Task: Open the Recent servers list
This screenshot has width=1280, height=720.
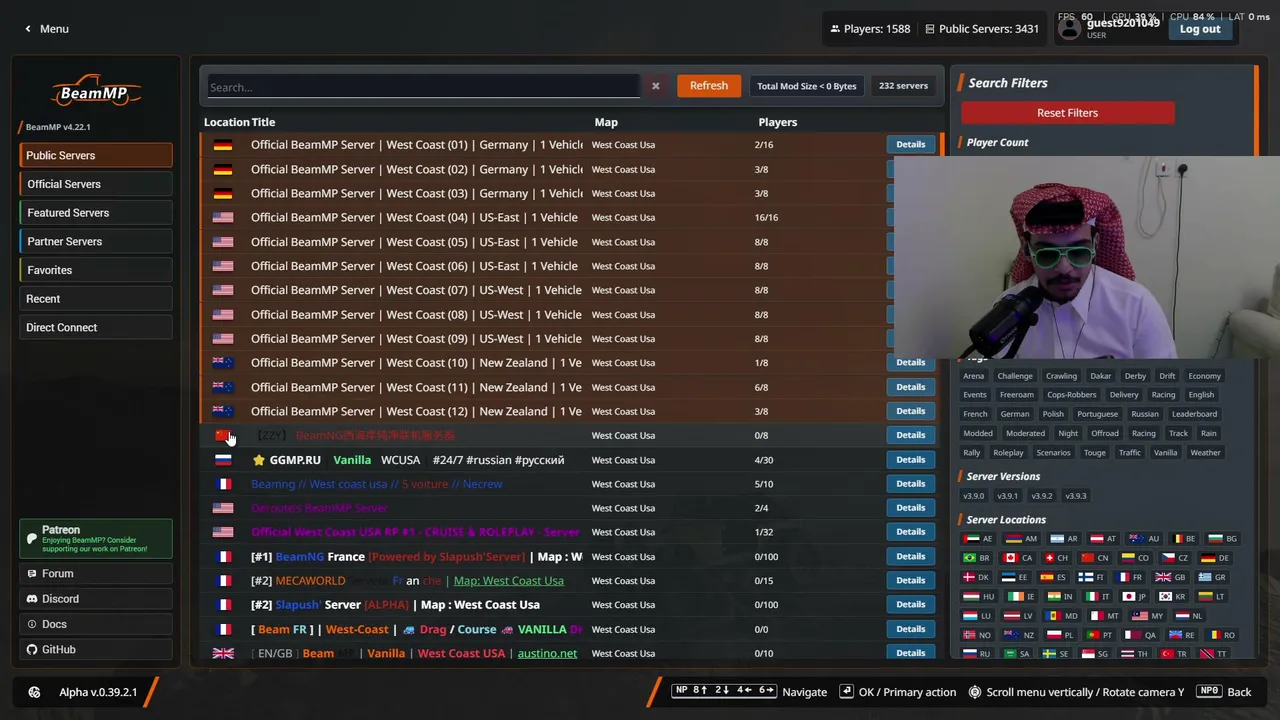Action: coord(96,299)
